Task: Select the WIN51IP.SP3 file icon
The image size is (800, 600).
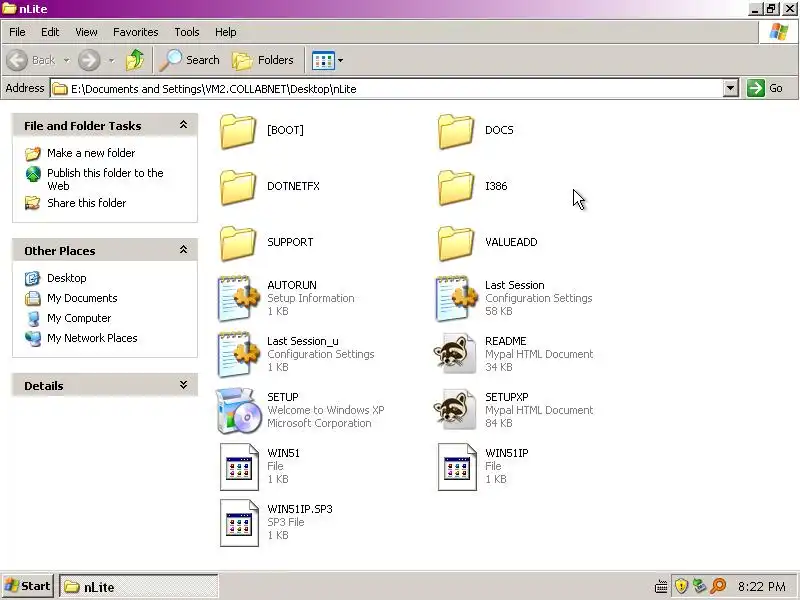Action: (239, 523)
